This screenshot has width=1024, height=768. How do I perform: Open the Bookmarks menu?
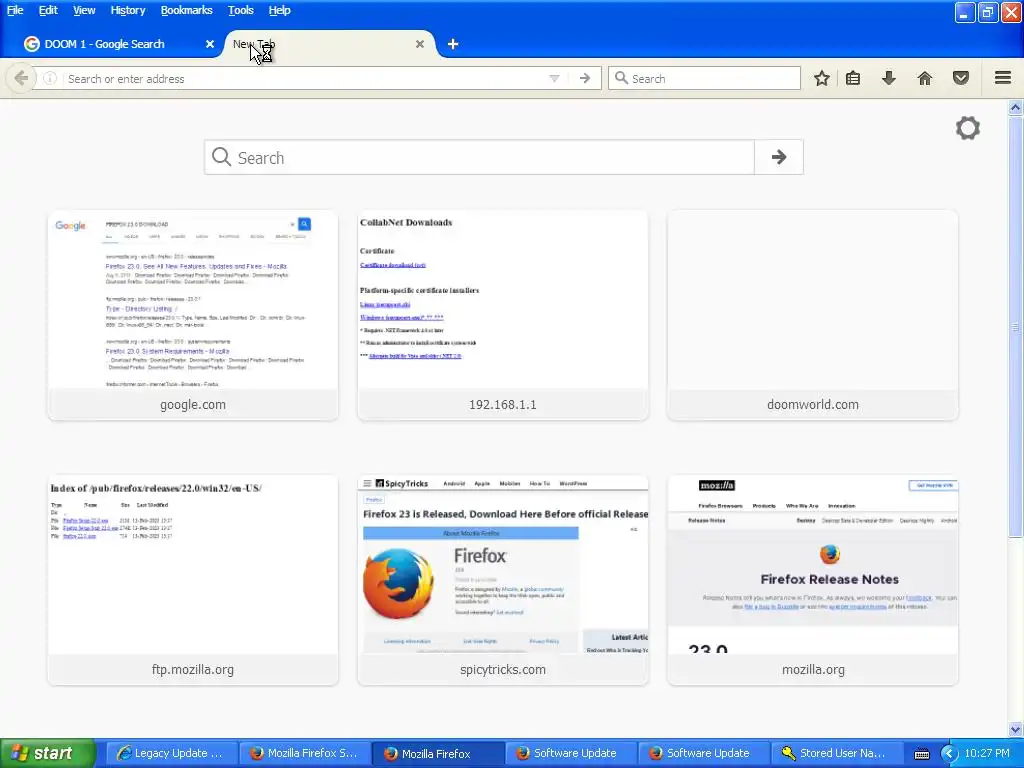click(x=186, y=10)
